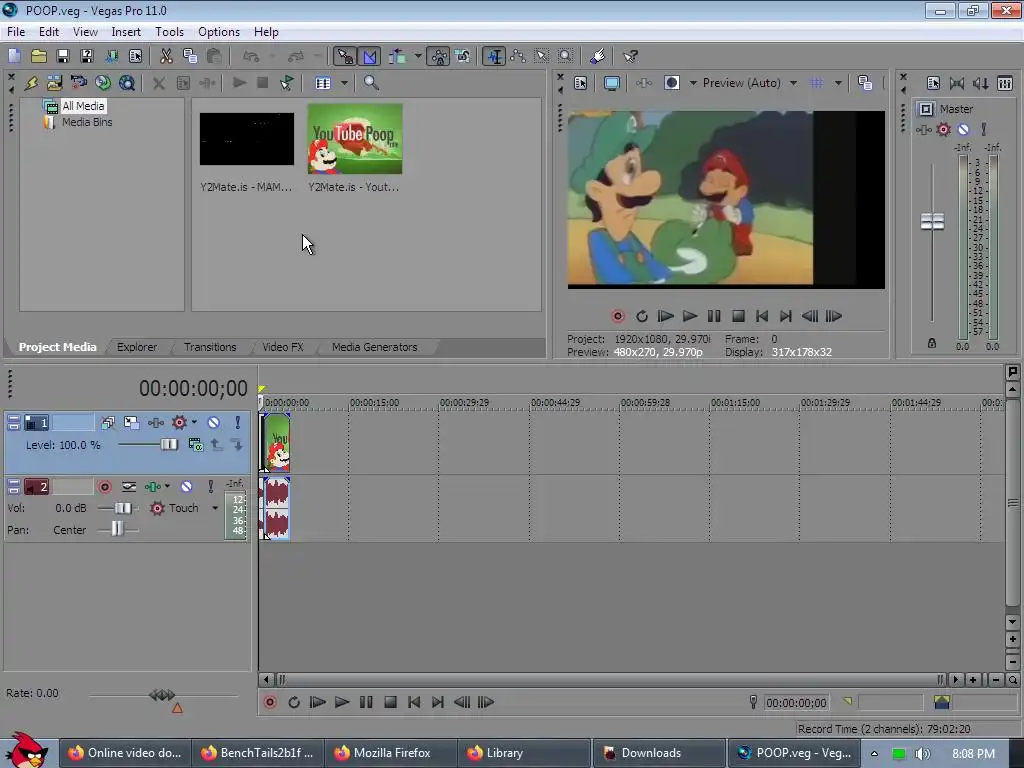The image size is (1024, 768).
Task: Mute video track 1
Action: point(214,423)
